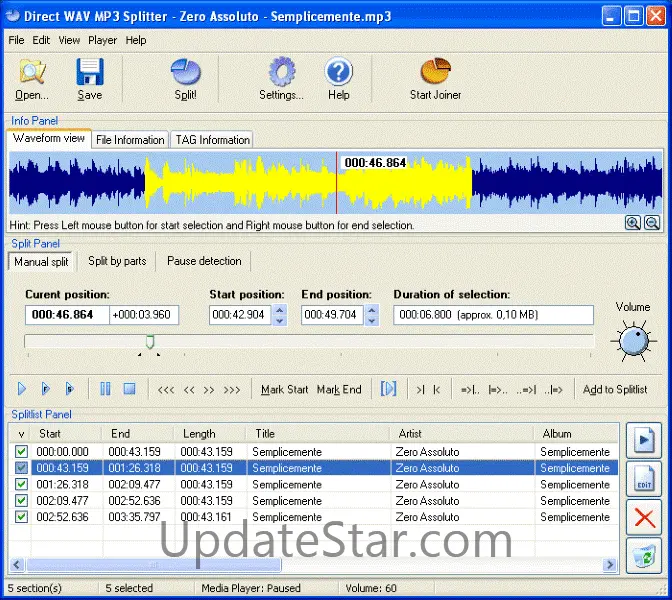Image resolution: width=672 pixels, height=600 pixels.
Task: Increase Start position with the up spinner
Action: point(280,310)
